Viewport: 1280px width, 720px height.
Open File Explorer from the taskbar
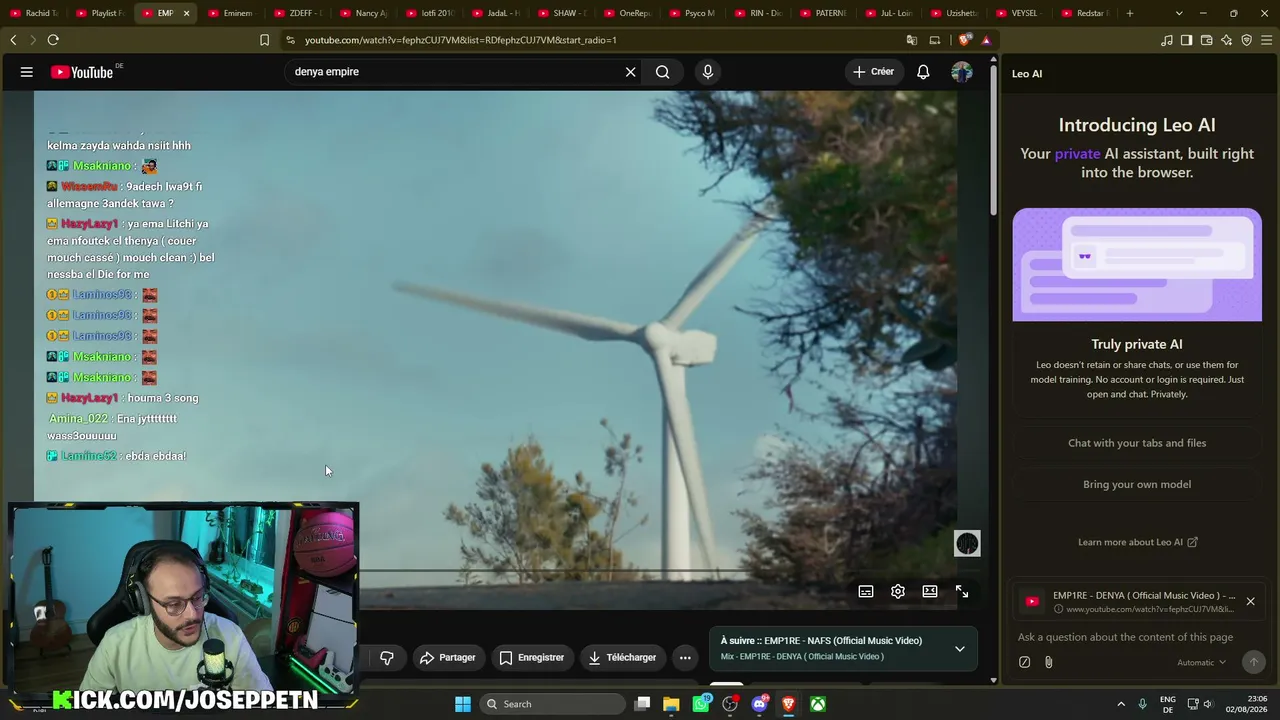pos(671,704)
